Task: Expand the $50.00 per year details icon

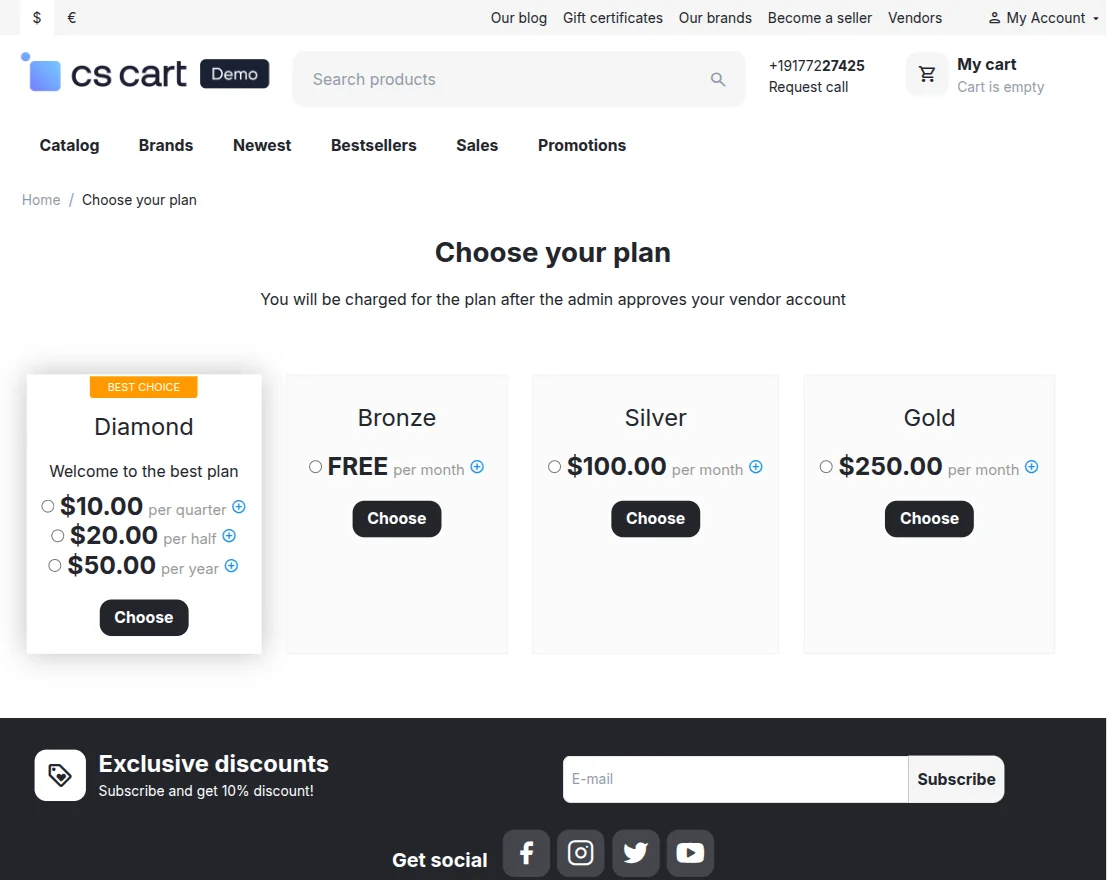Action: (x=231, y=567)
